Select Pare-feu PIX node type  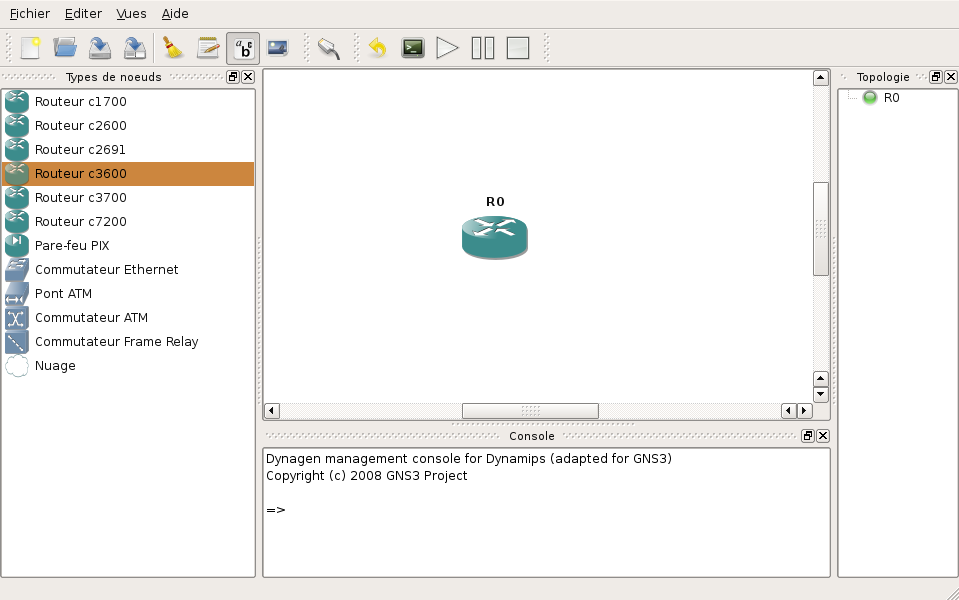click(x=128, y=245)
